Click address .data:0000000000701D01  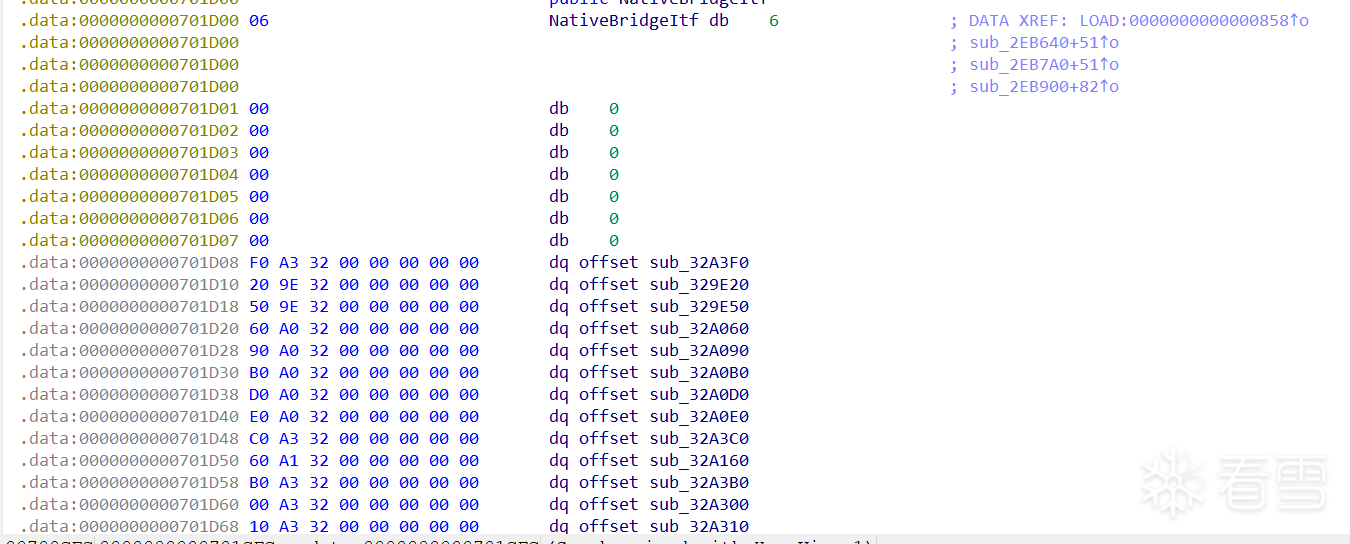tap(129, 108)
